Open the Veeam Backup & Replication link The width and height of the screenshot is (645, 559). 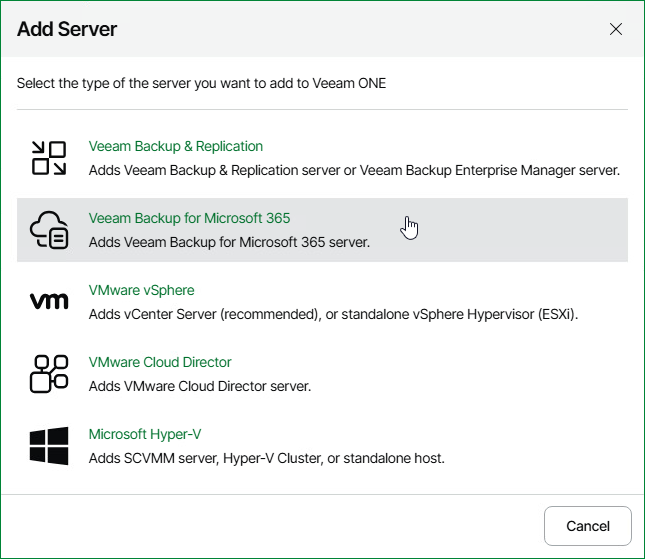(x=176, y=146)
